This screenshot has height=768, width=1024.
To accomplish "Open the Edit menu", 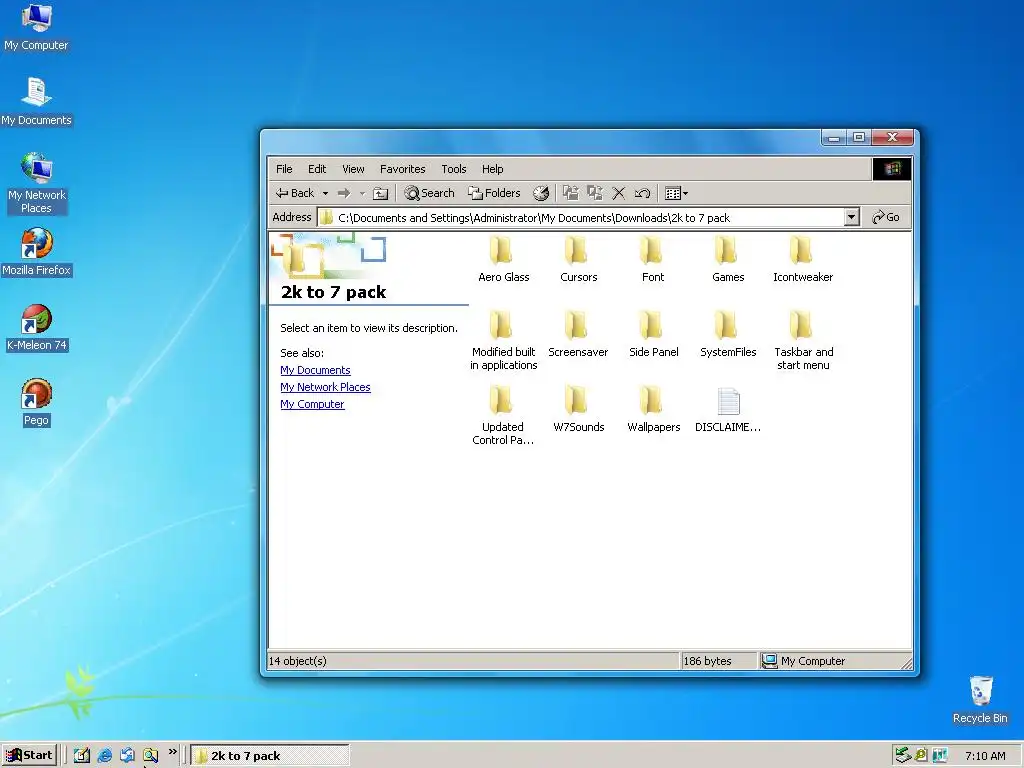I will (x=317, y=169).
